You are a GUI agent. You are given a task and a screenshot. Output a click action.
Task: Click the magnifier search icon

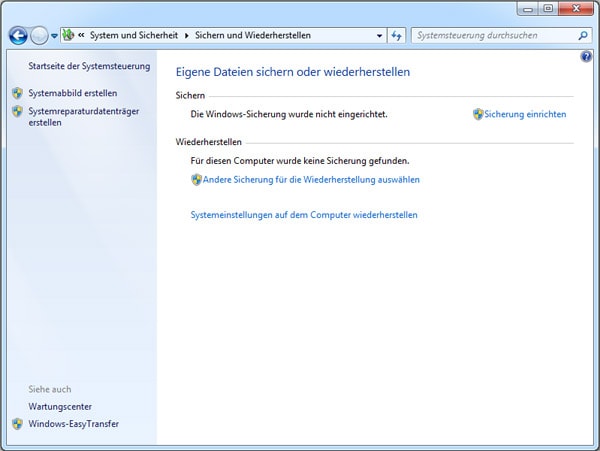(583, 36)
